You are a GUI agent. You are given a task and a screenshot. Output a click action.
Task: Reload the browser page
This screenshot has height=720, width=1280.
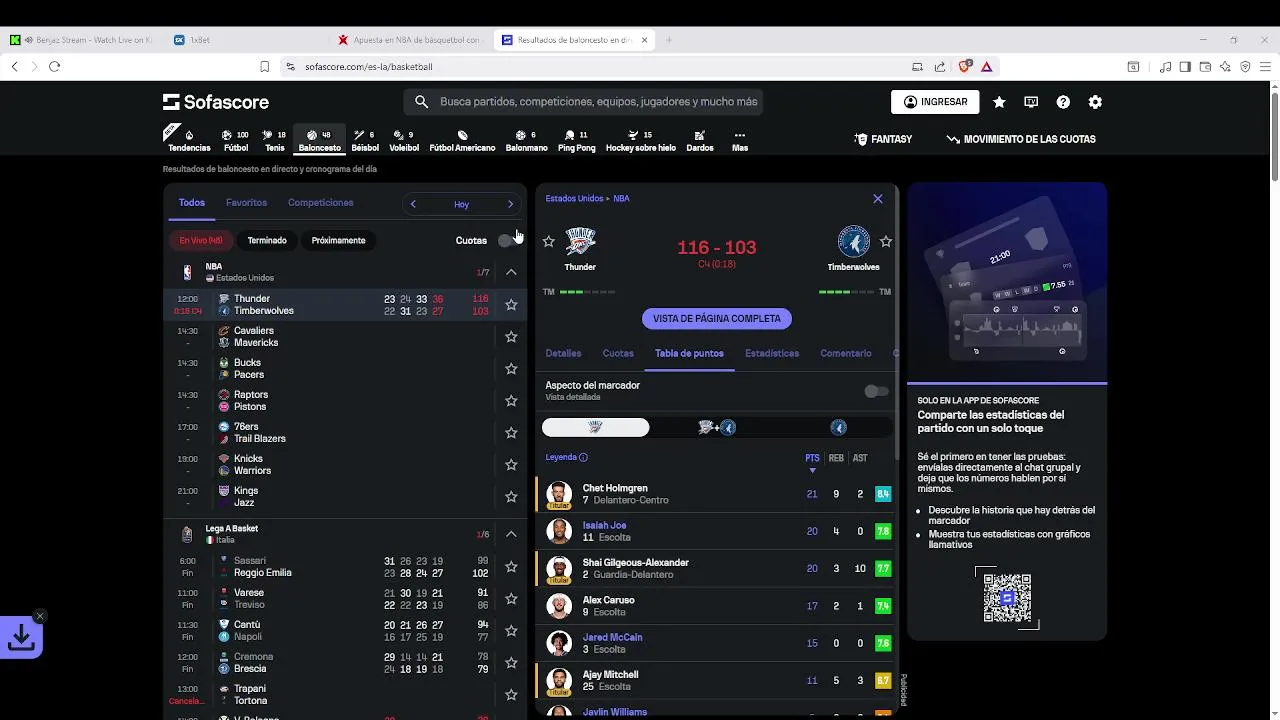pos(54,67)
